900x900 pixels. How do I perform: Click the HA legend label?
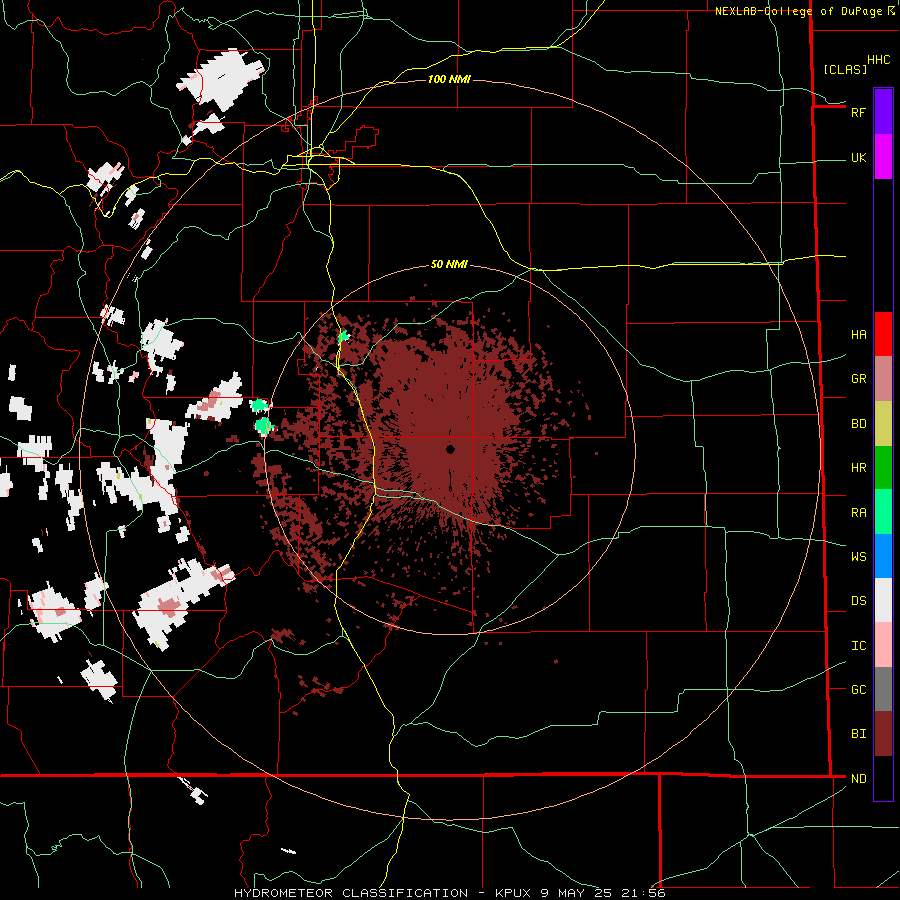[x=859, y=334]
